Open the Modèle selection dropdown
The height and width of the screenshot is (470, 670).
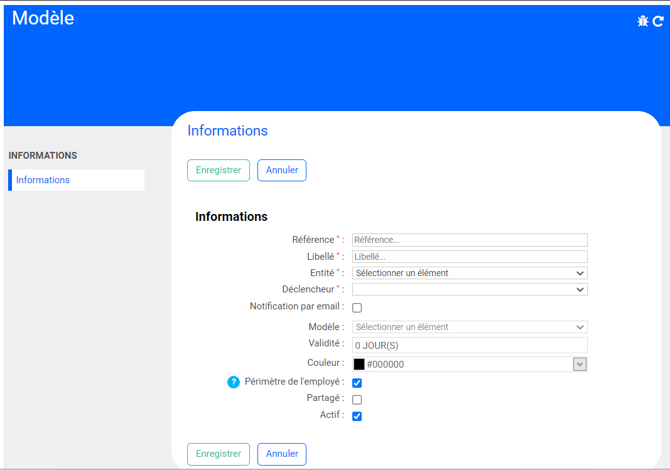click(x=469, y=327)
